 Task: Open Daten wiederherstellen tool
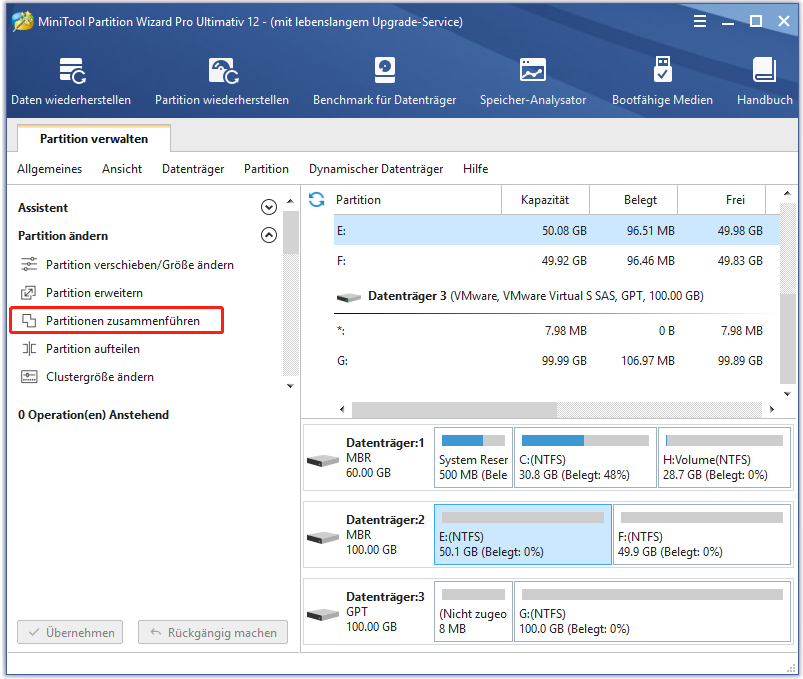(71, 81)
